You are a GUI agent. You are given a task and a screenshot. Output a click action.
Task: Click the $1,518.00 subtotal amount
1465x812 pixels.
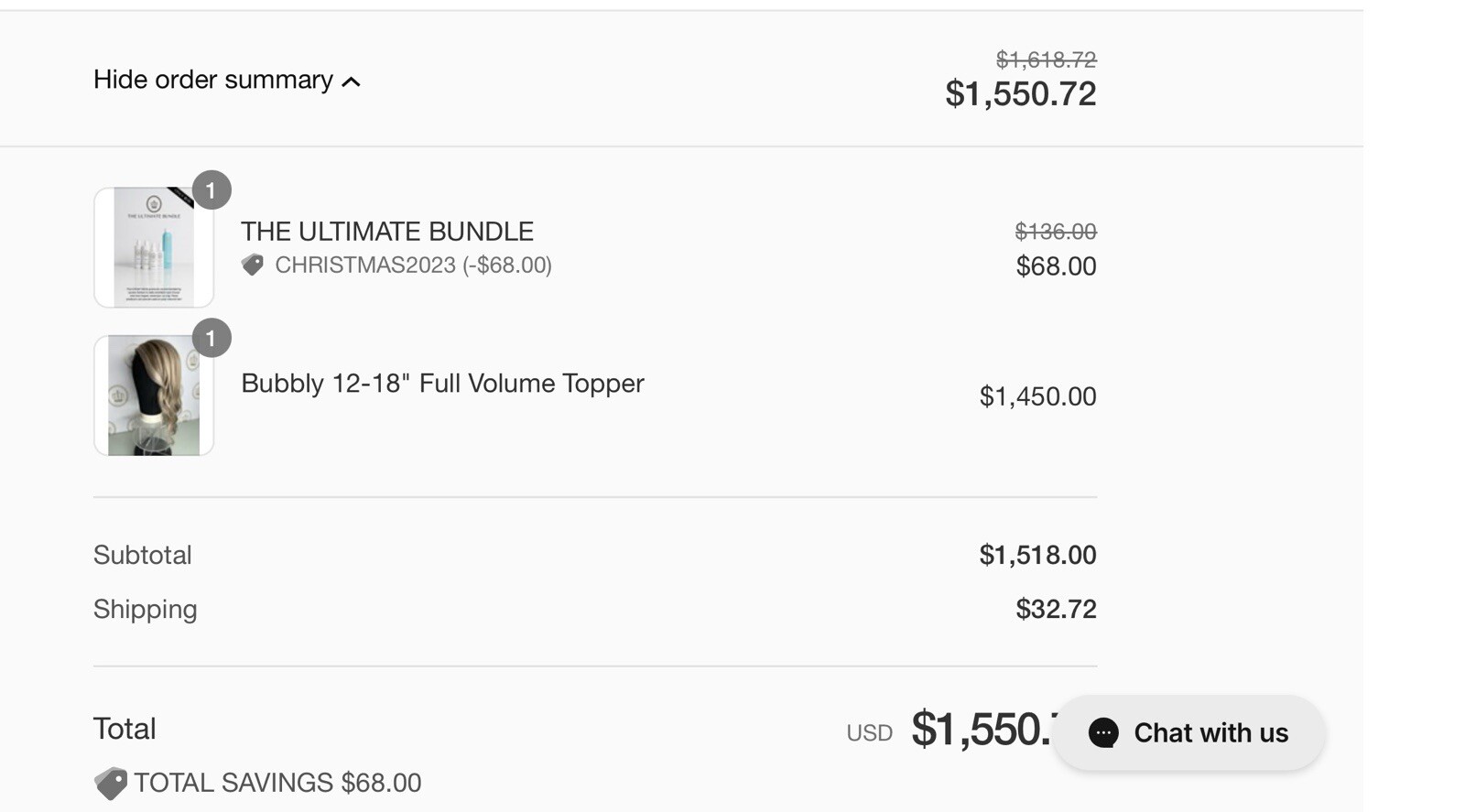click(1037, 555)
